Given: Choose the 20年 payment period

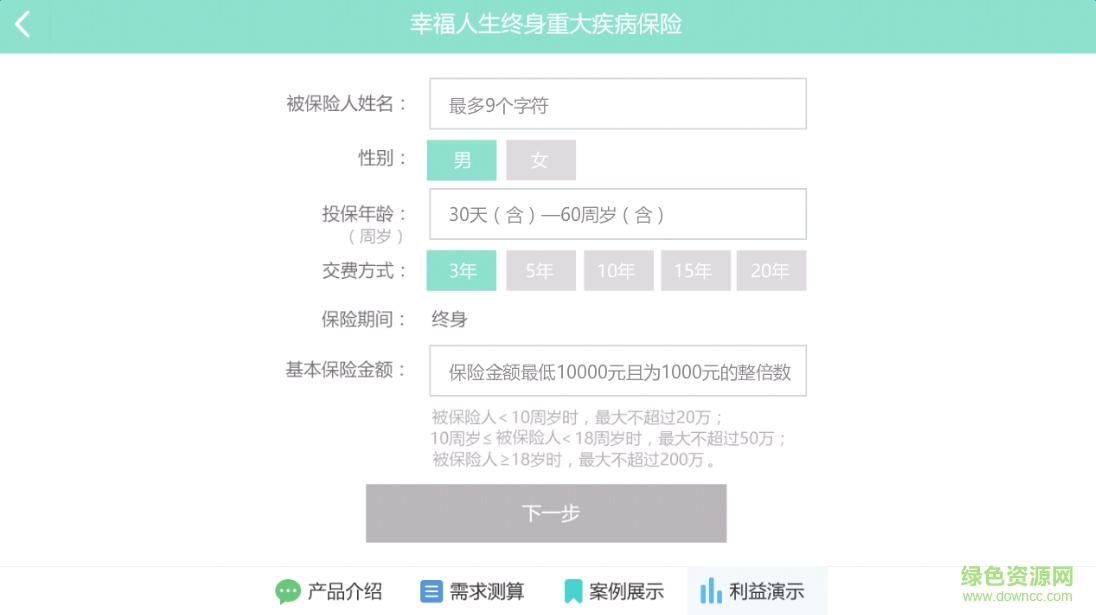Looking at the screenshot, I should click(x=770, y=271).
